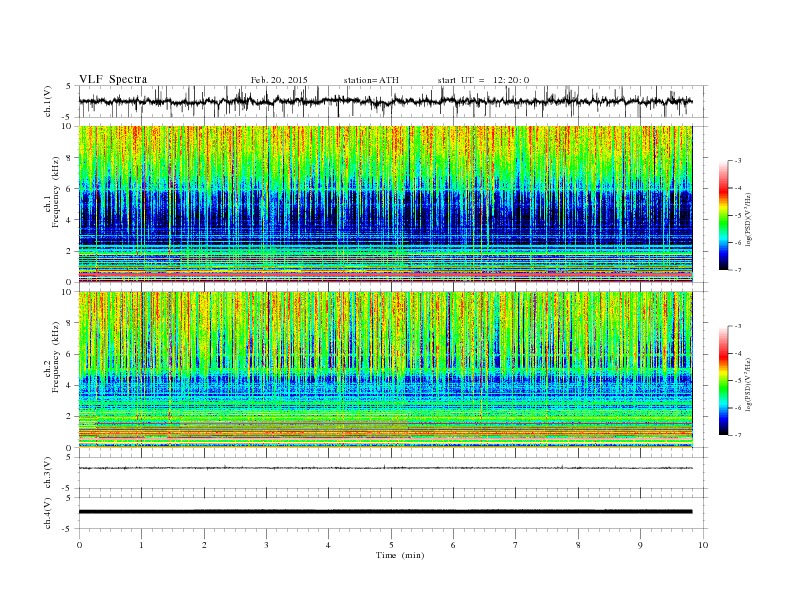The image size is (792, 612).
Task: Click the 'ch.1(V)' waveform axis label
Action: point(47,101)
